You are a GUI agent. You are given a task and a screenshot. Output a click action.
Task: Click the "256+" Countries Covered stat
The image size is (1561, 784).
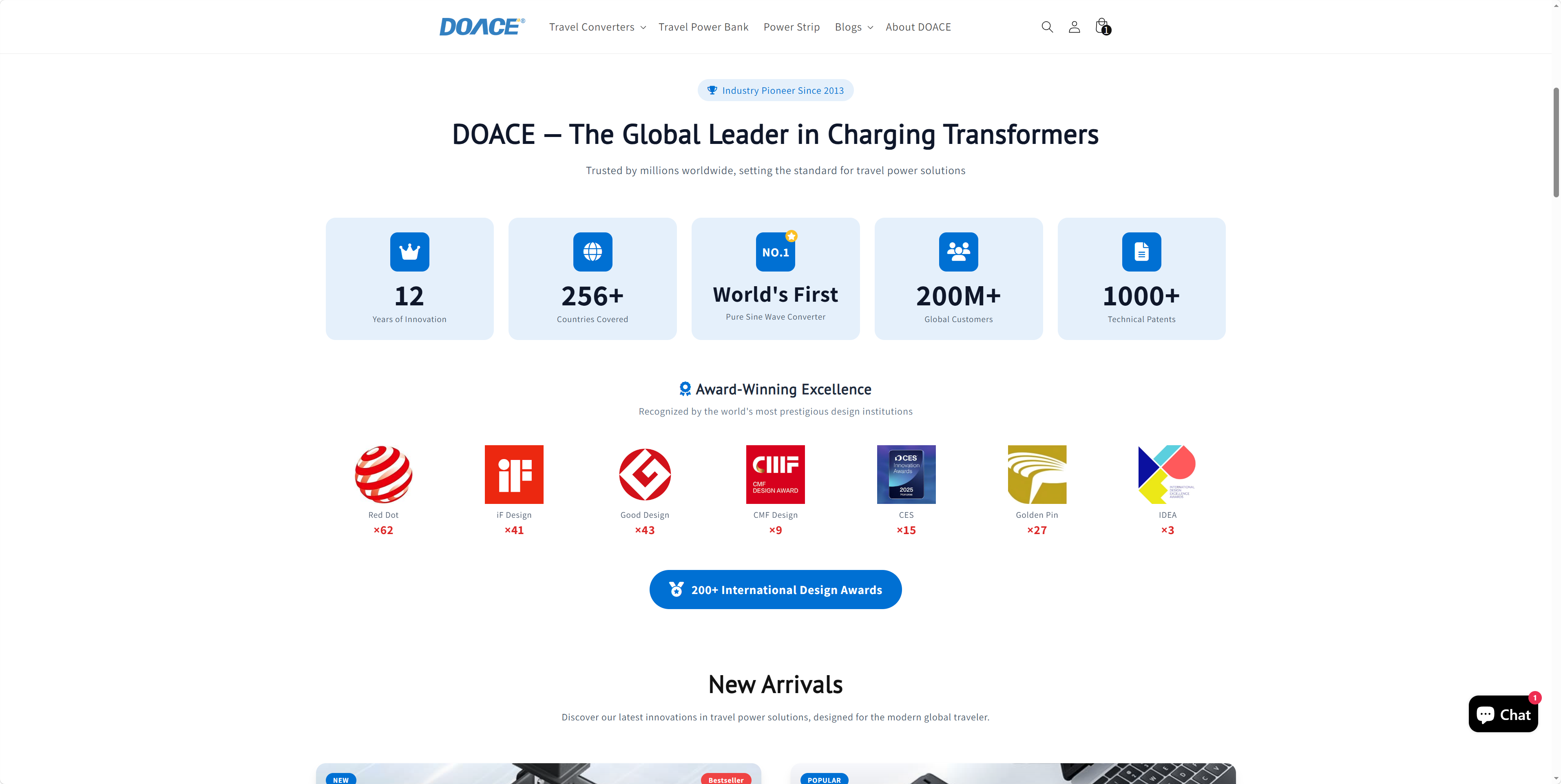(x=592, y=296)
